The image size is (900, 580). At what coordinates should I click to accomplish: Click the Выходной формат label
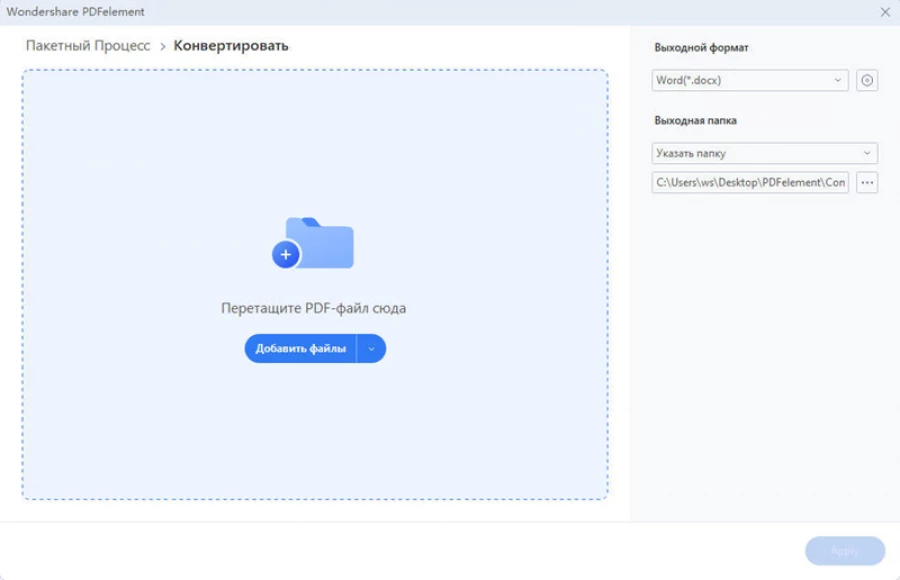pos(701,48)
